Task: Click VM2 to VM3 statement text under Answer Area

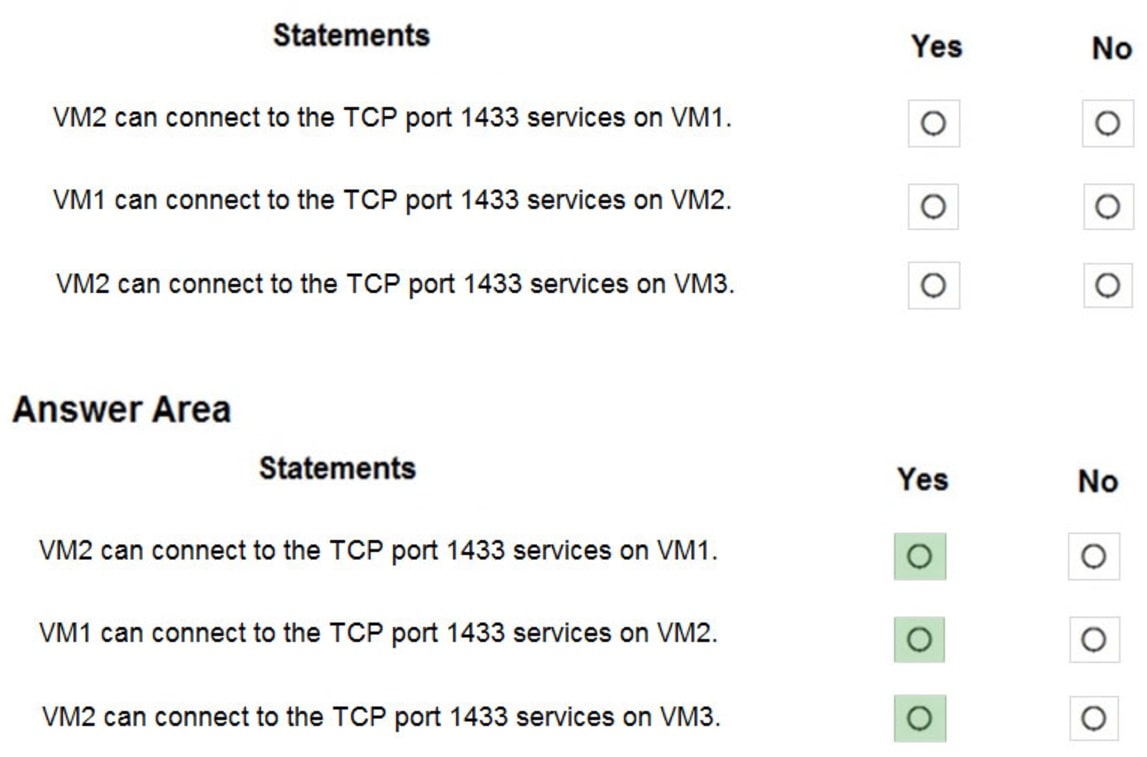Action: tap(381, 717)
